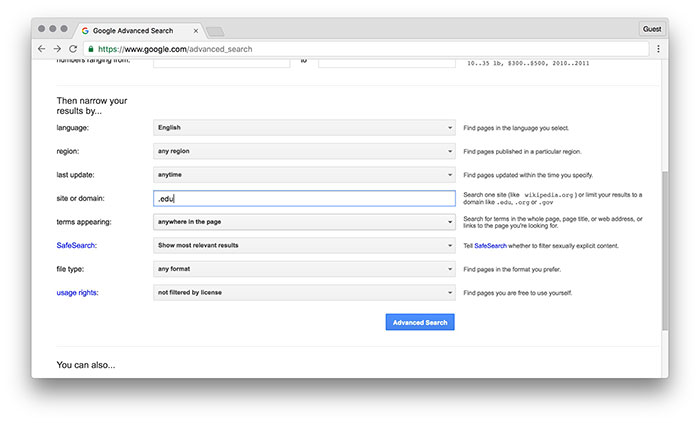Click the green secure padlock icon

(x=91, y=48)
